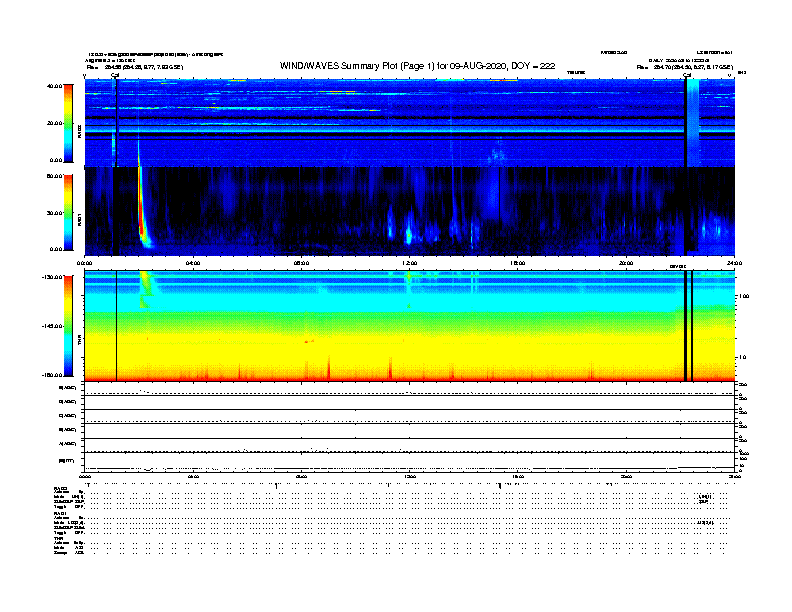This screenshot has height=612, width=792.
Task: Click the -160.00 tick on TNR scale
Action: click(x=53, y=375)
